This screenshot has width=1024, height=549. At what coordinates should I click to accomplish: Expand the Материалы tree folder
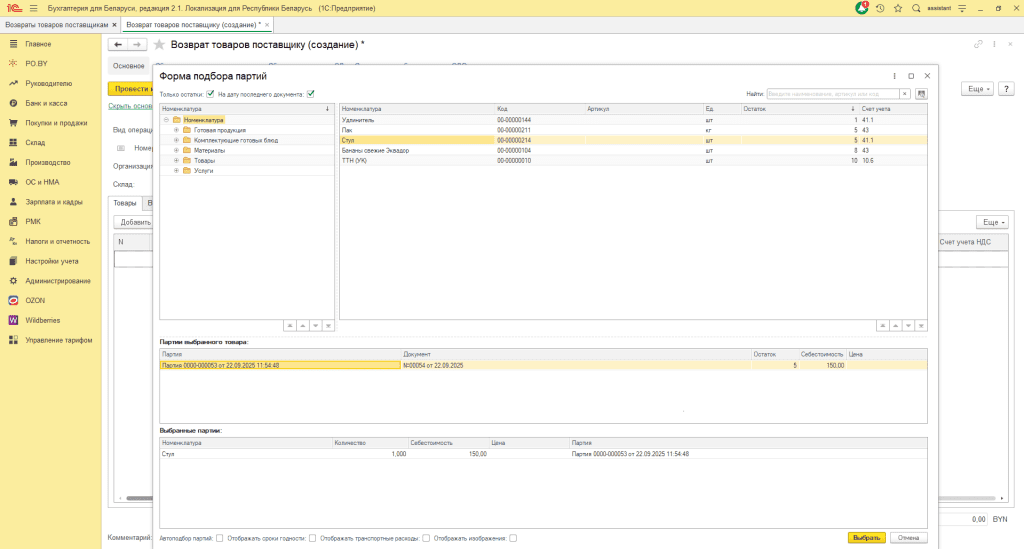coord(176,150)
